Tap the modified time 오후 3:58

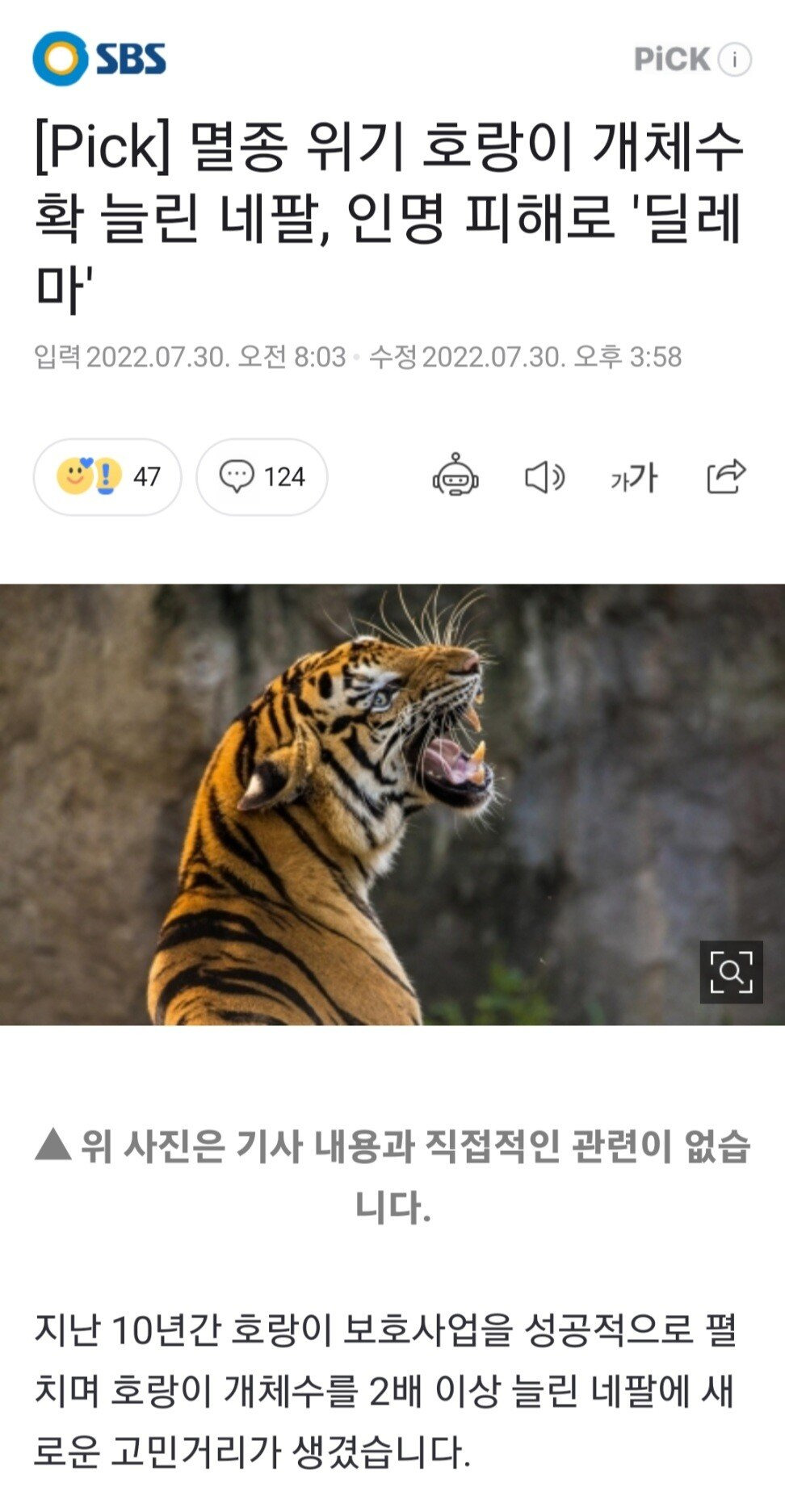pos(628,357)
